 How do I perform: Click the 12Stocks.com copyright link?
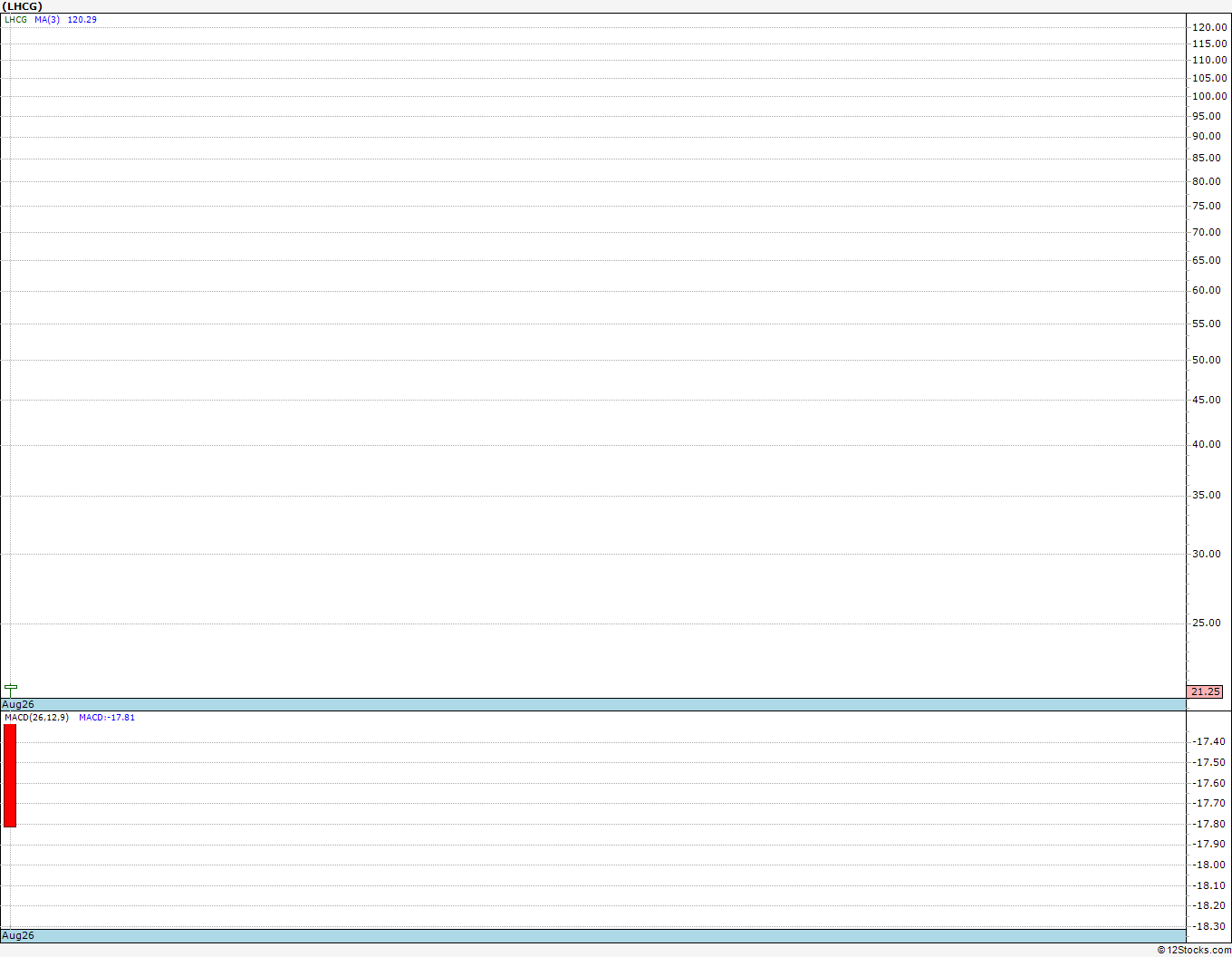1194,950
